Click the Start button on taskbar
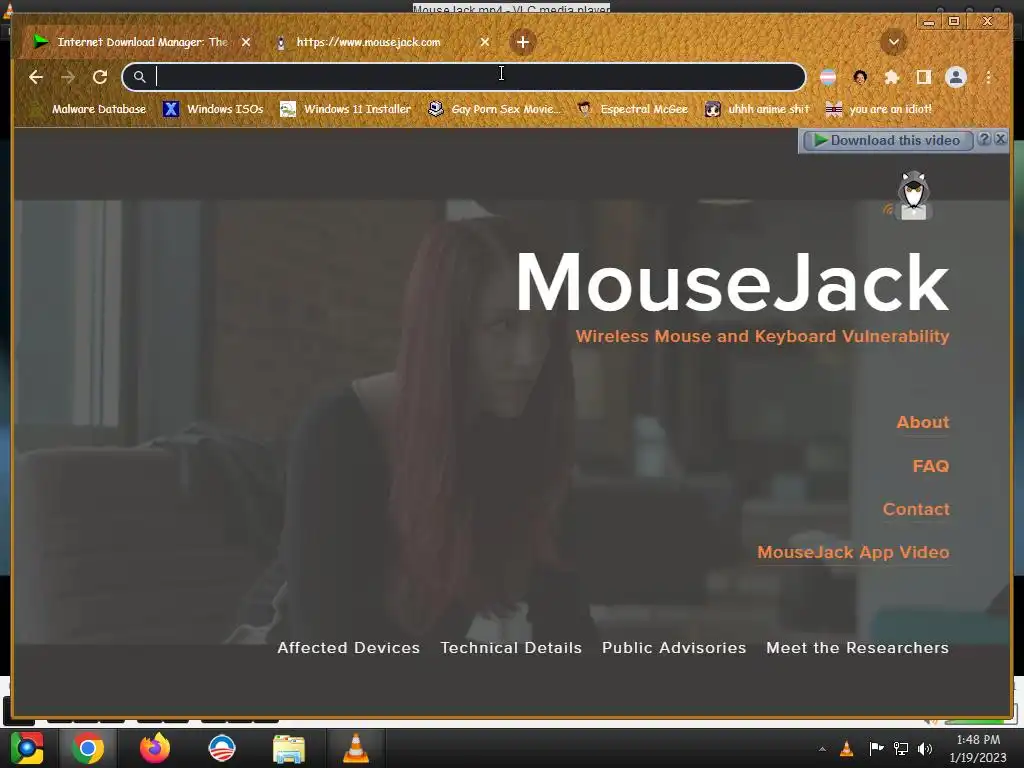Viewport: 1024px width, 768px height. coord(27,748)
